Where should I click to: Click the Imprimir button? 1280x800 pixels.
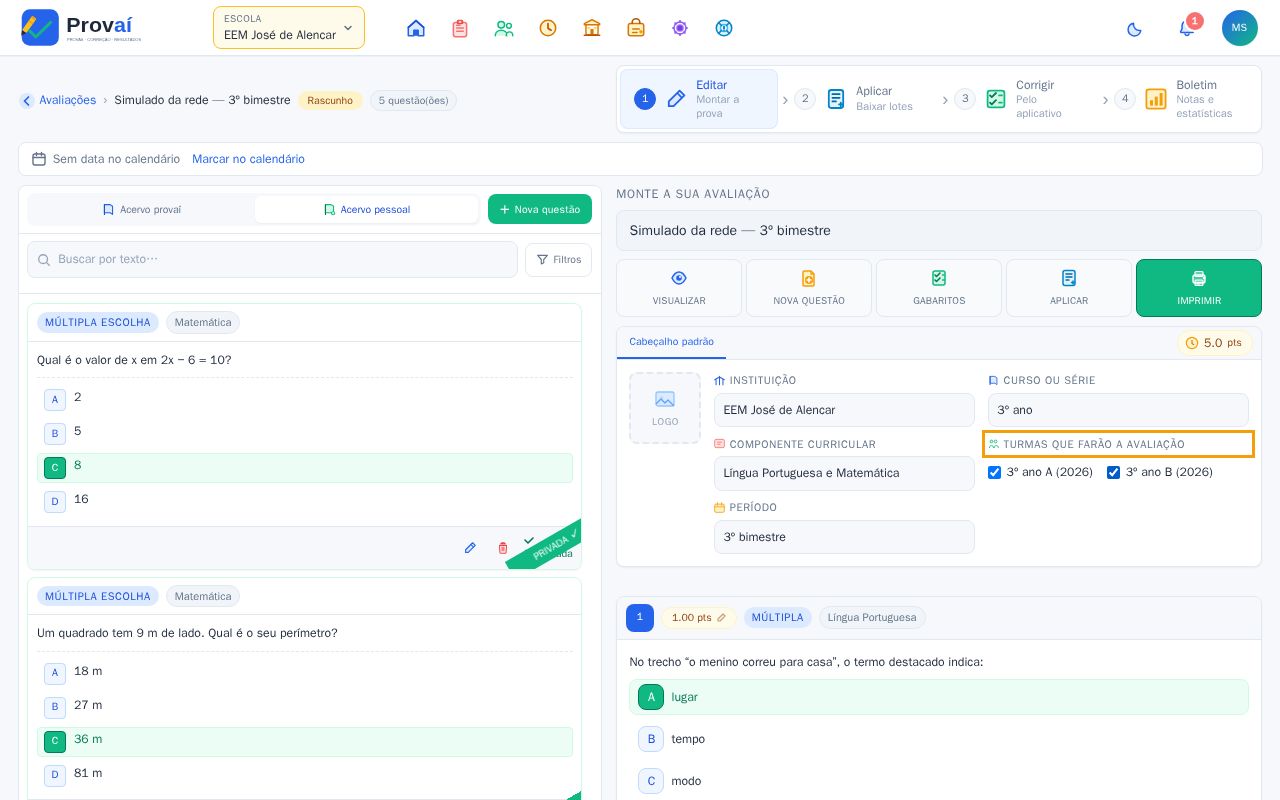[1199, 288]
